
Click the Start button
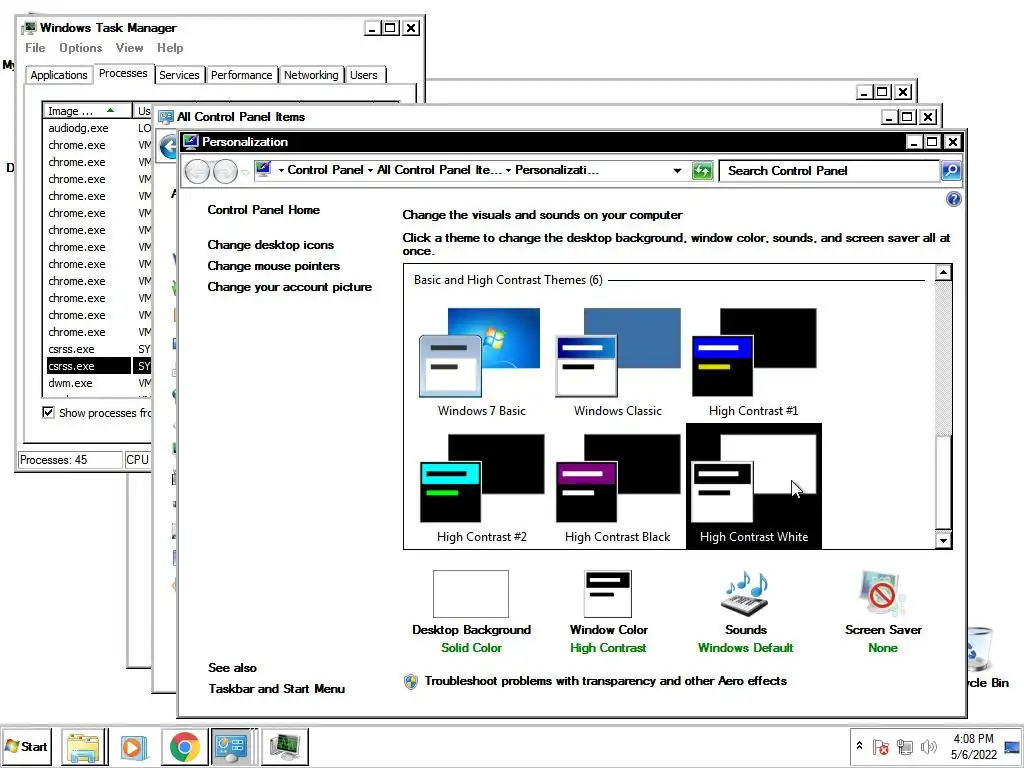click(x=27, y=746)
